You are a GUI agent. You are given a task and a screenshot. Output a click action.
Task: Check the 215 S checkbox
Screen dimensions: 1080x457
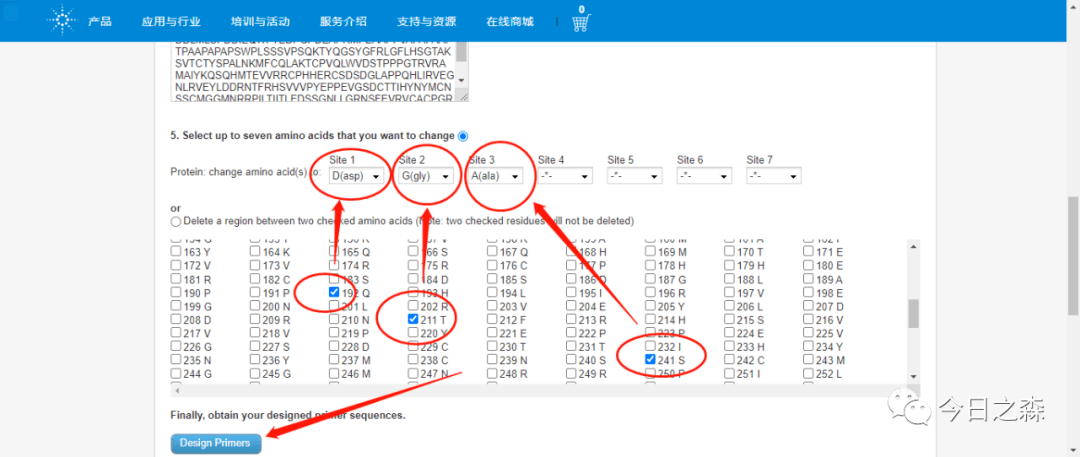729,319
